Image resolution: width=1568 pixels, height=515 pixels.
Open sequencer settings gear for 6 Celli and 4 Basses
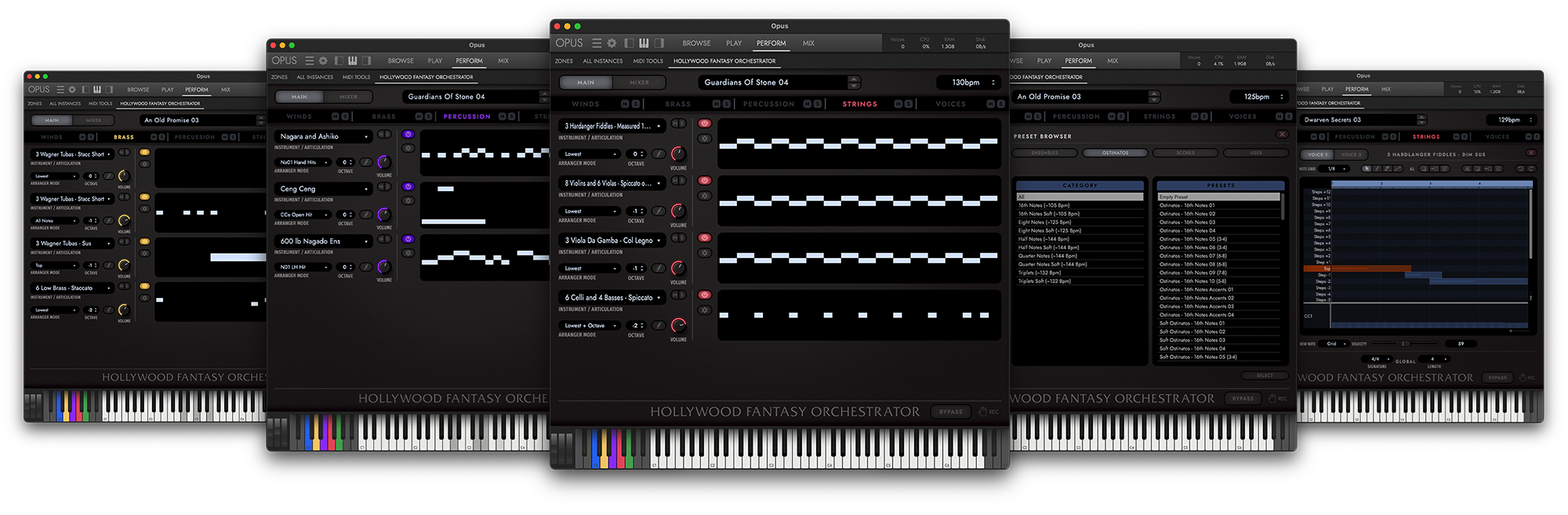coord(705,310)
